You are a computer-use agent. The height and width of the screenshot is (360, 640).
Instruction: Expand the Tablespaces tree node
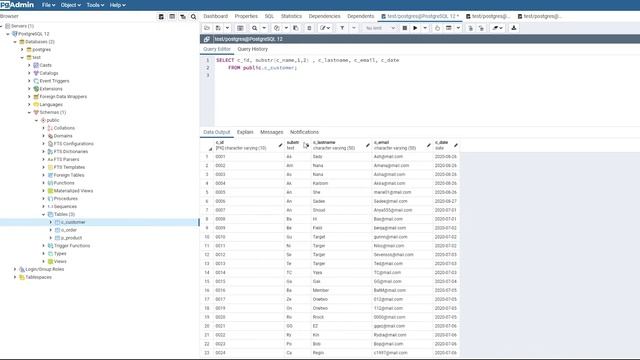click(x=15, y=277)
